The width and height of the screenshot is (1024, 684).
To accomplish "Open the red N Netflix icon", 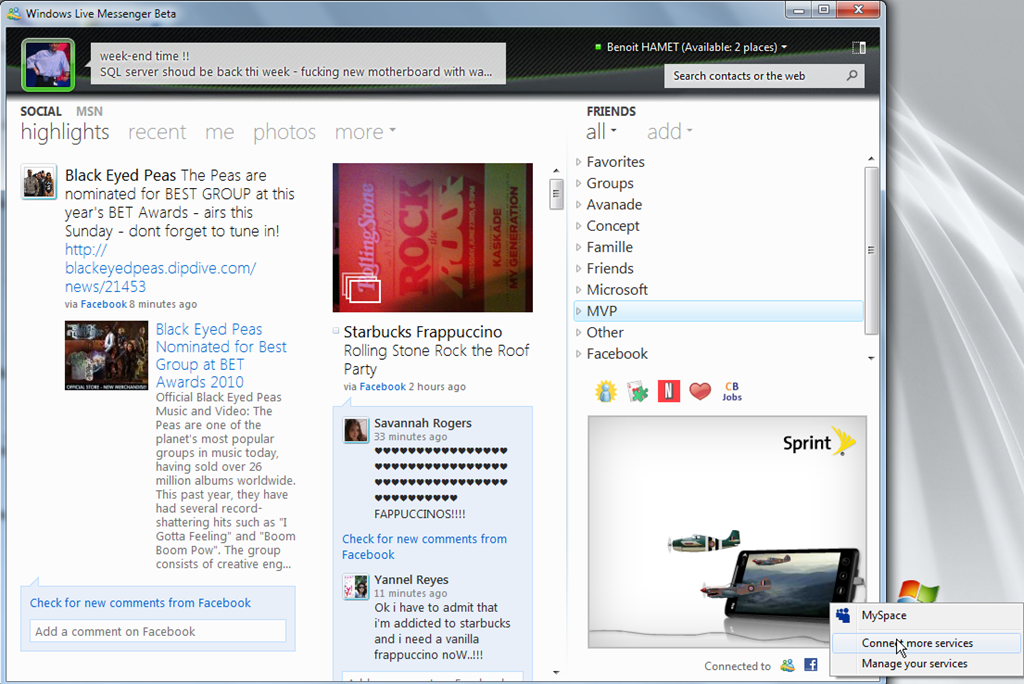I will click(x=668, y=391).
